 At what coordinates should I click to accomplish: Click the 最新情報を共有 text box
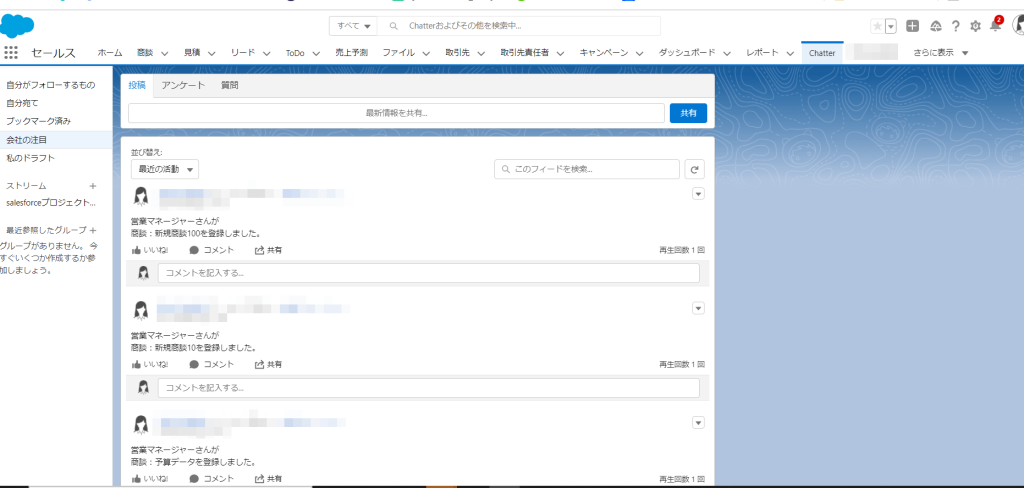(396, 113)
